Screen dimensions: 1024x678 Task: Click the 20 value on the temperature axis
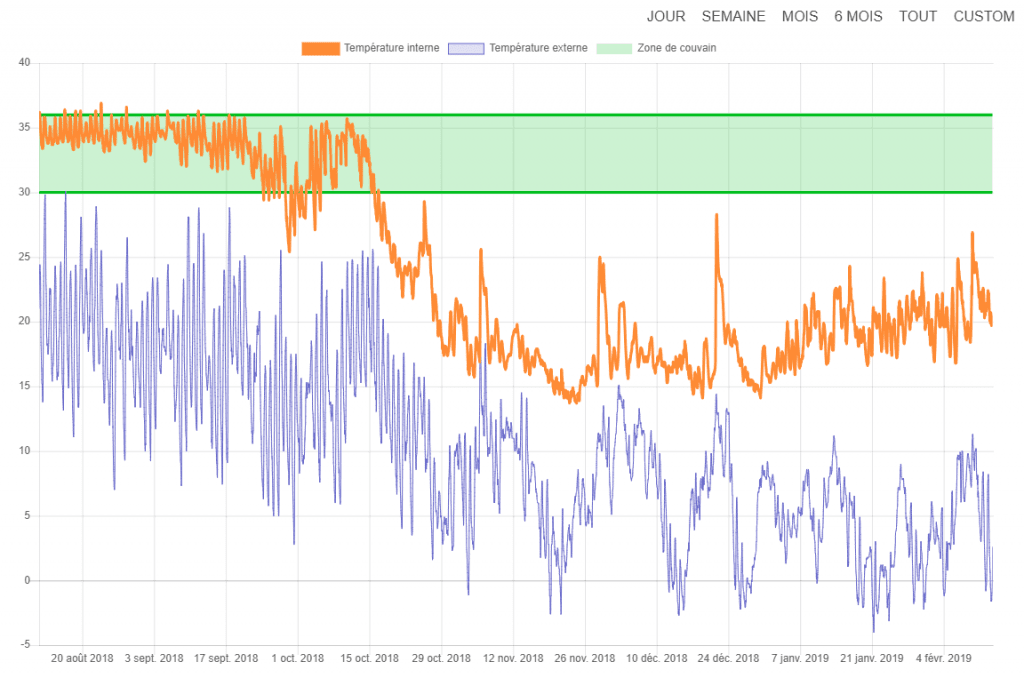tap(24, 321)
